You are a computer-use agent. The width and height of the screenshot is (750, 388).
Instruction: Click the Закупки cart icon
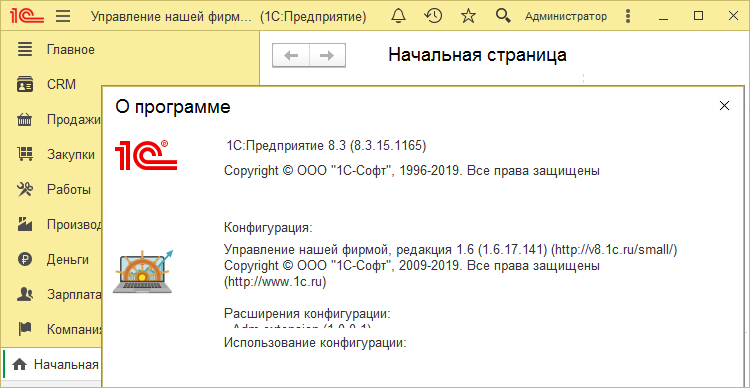click(x=24, y=155)
